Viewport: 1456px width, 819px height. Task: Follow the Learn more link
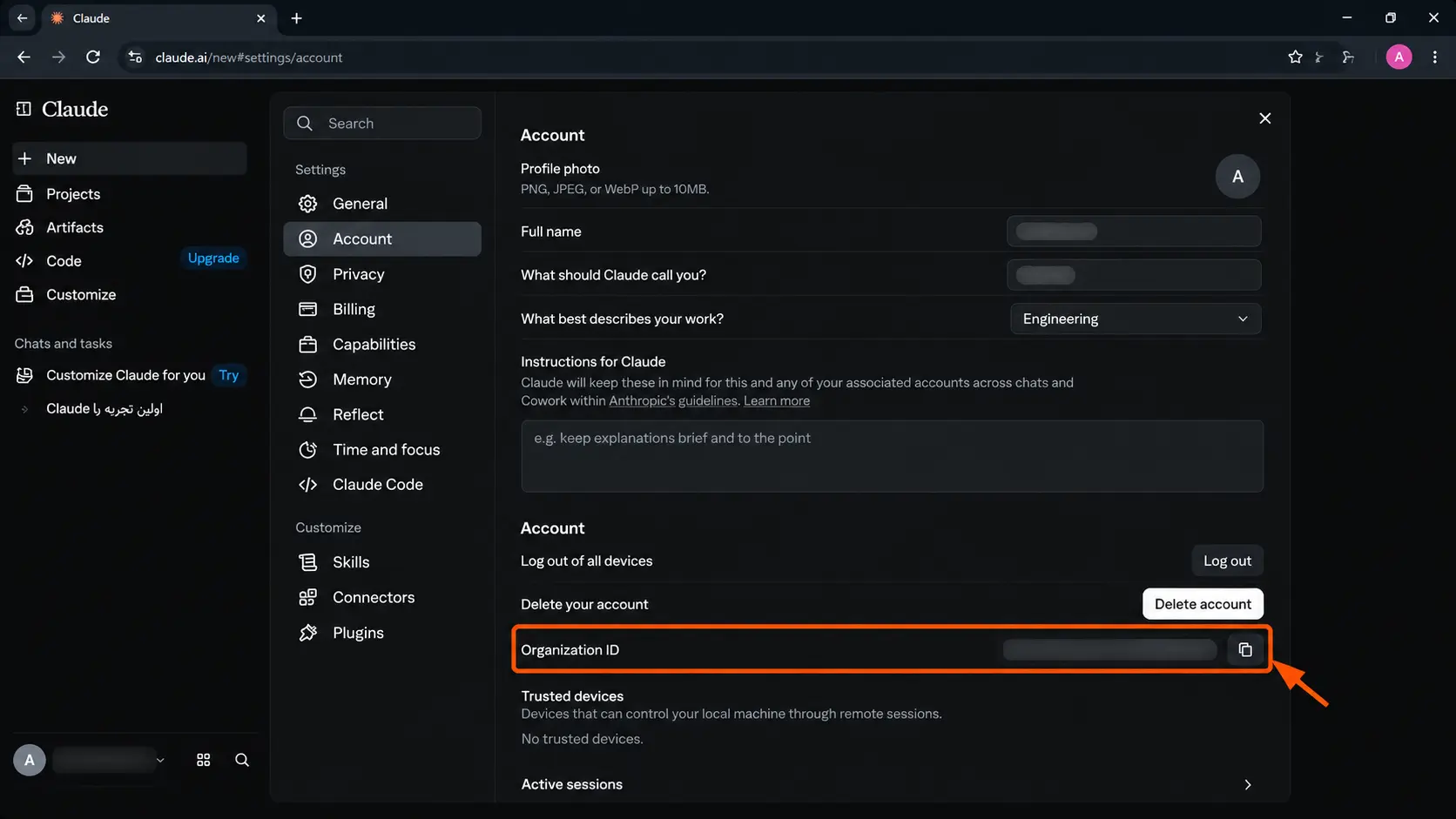(x=777, y=400)
